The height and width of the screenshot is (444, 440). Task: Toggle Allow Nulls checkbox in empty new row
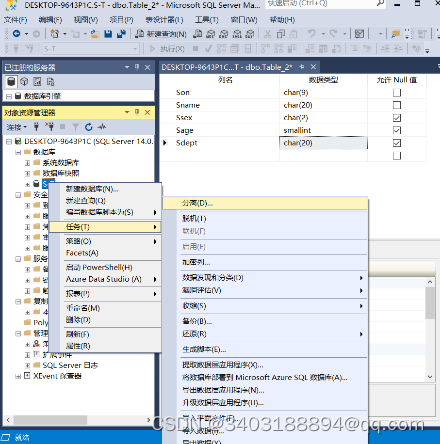point(397,156)
